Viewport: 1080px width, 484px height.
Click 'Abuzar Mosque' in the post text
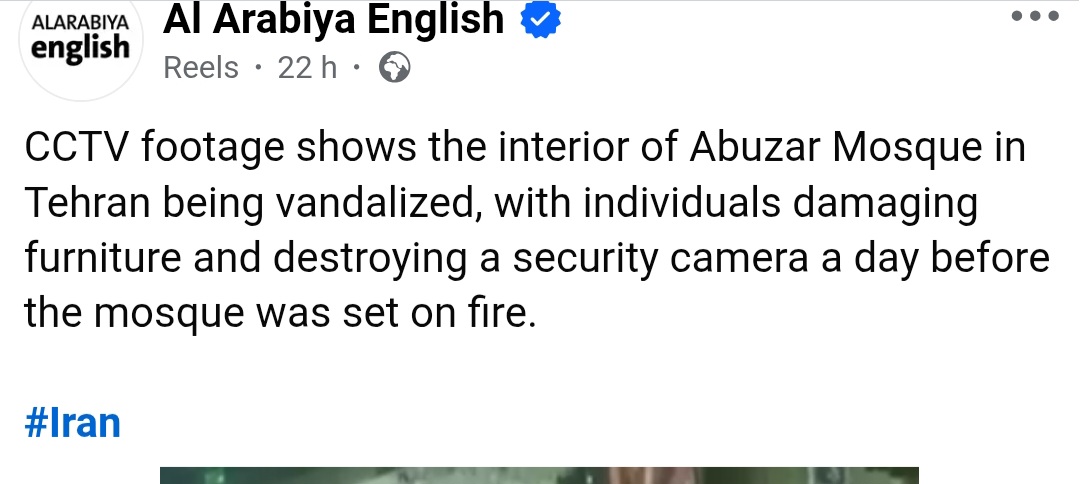(x=835, y=147)
